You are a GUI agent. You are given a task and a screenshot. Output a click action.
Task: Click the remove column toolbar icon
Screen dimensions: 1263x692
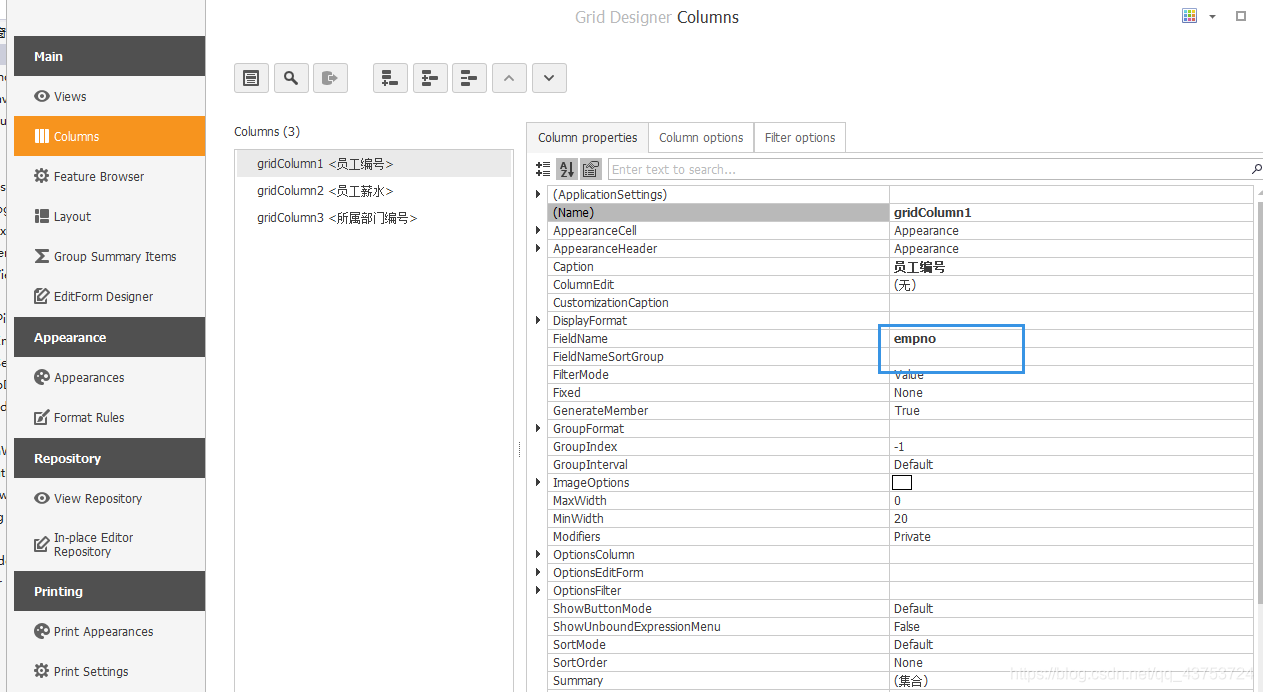pyautogui.click(x=470, y=78)
